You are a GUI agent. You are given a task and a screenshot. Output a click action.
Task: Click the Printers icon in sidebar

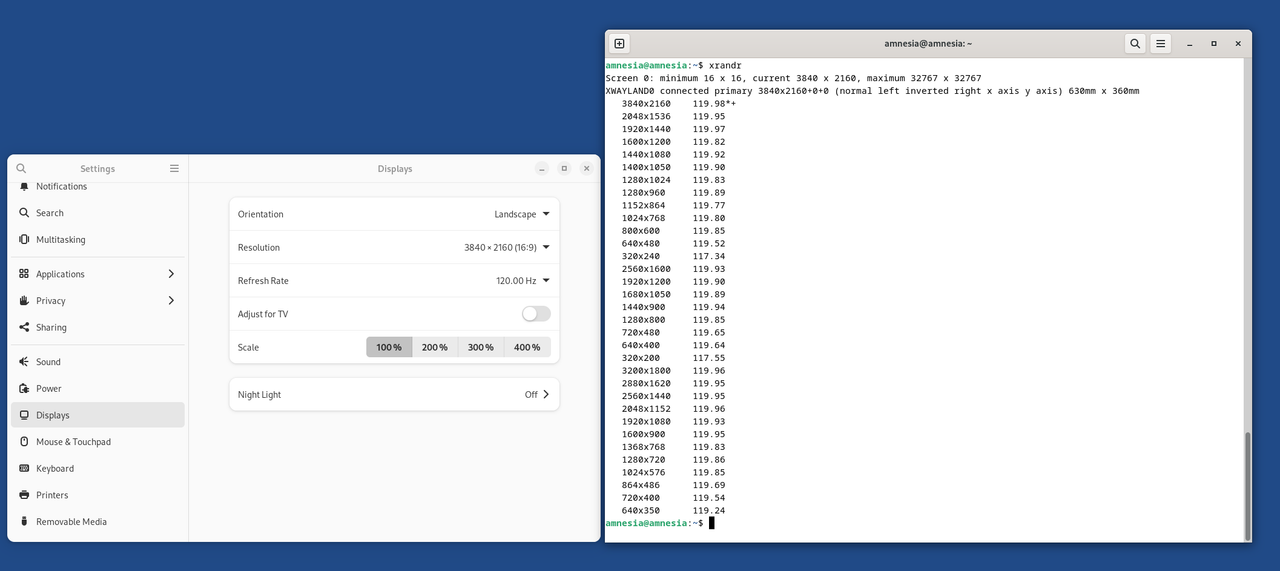click(x=24, y=495)
